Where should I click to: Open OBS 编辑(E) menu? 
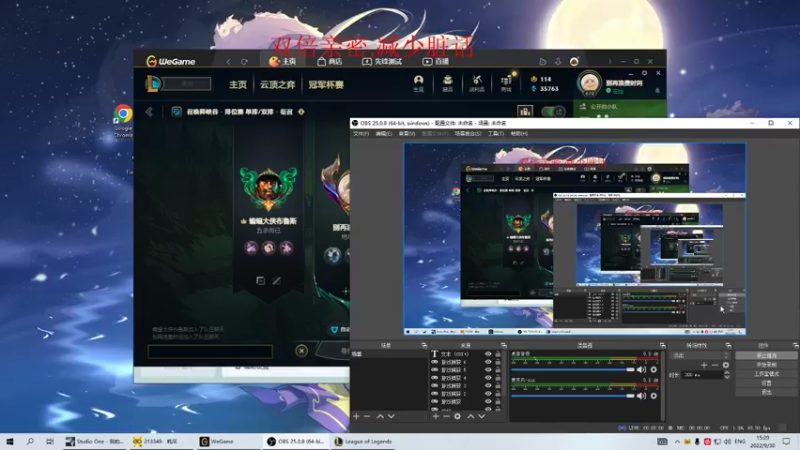(x=384, y=134)
